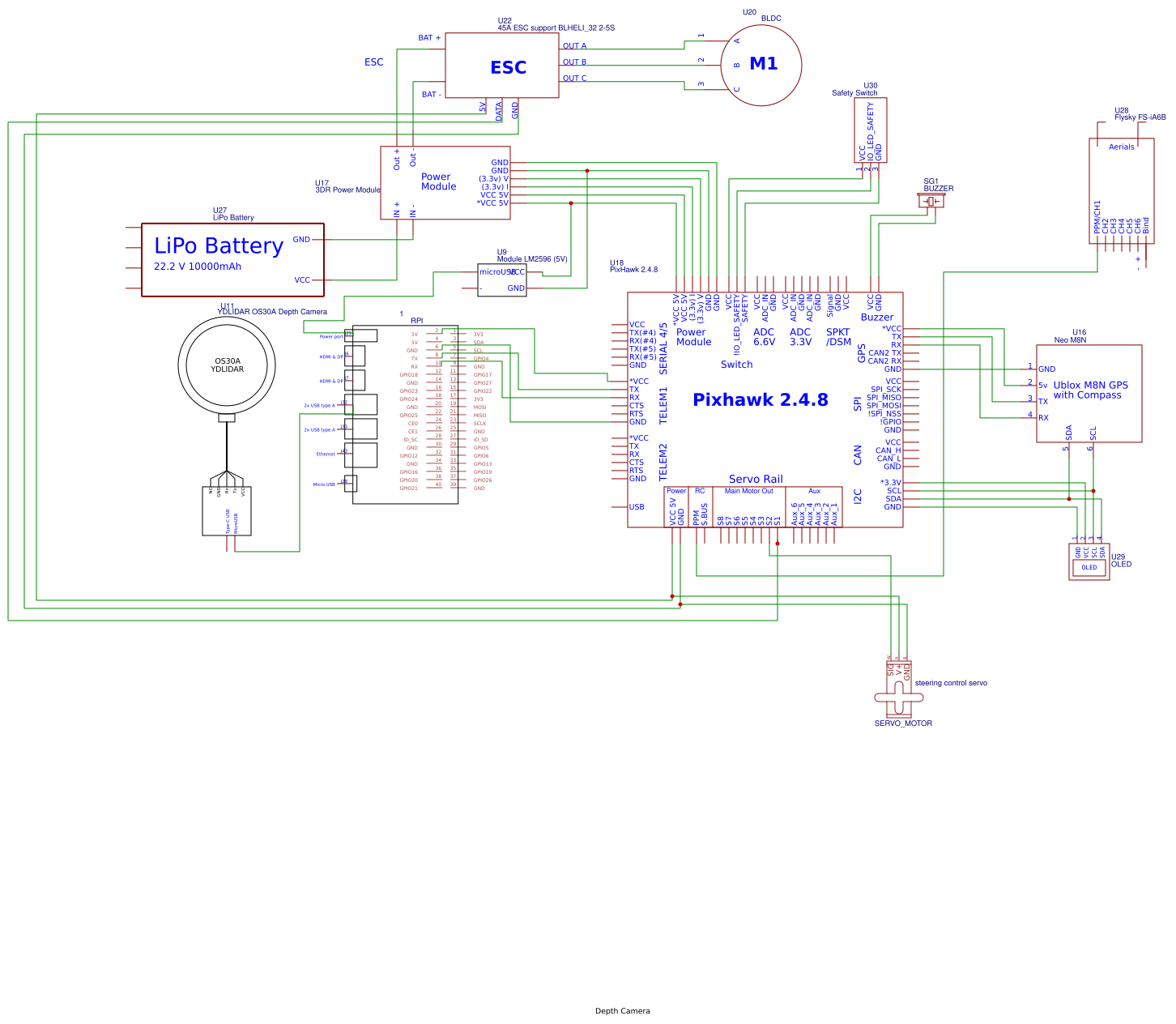Click the Safety Switch connector symbol
This screenshot has width=1176, height=1024.
871,130
